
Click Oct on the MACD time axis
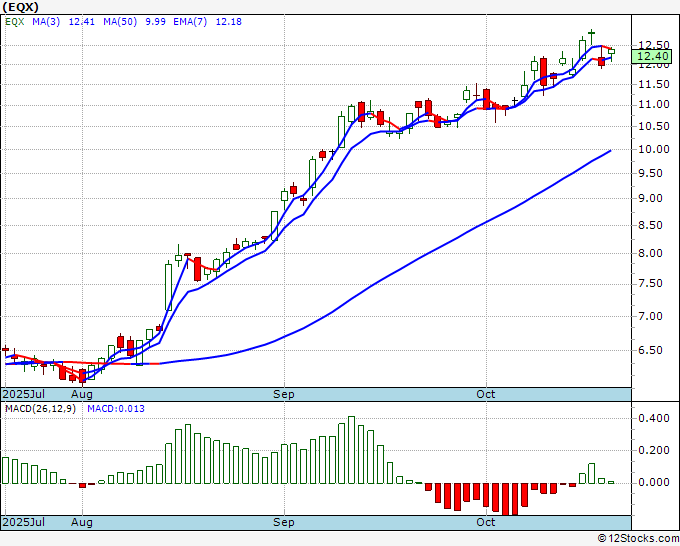click(486, 522)
